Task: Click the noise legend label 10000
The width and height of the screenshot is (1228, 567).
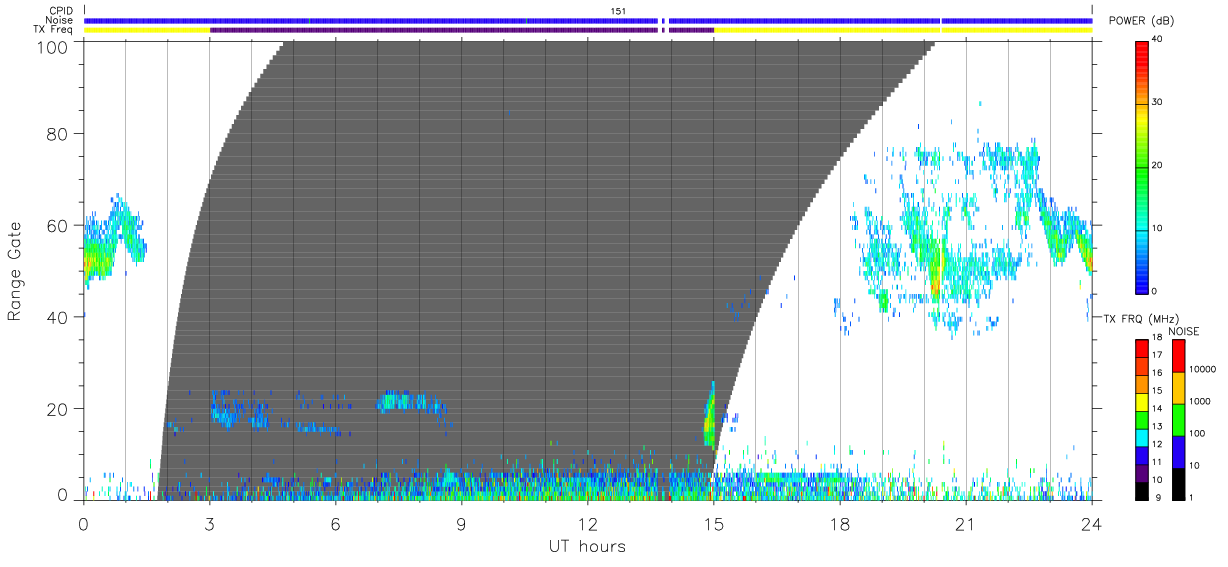Action: click(1201, 369)
